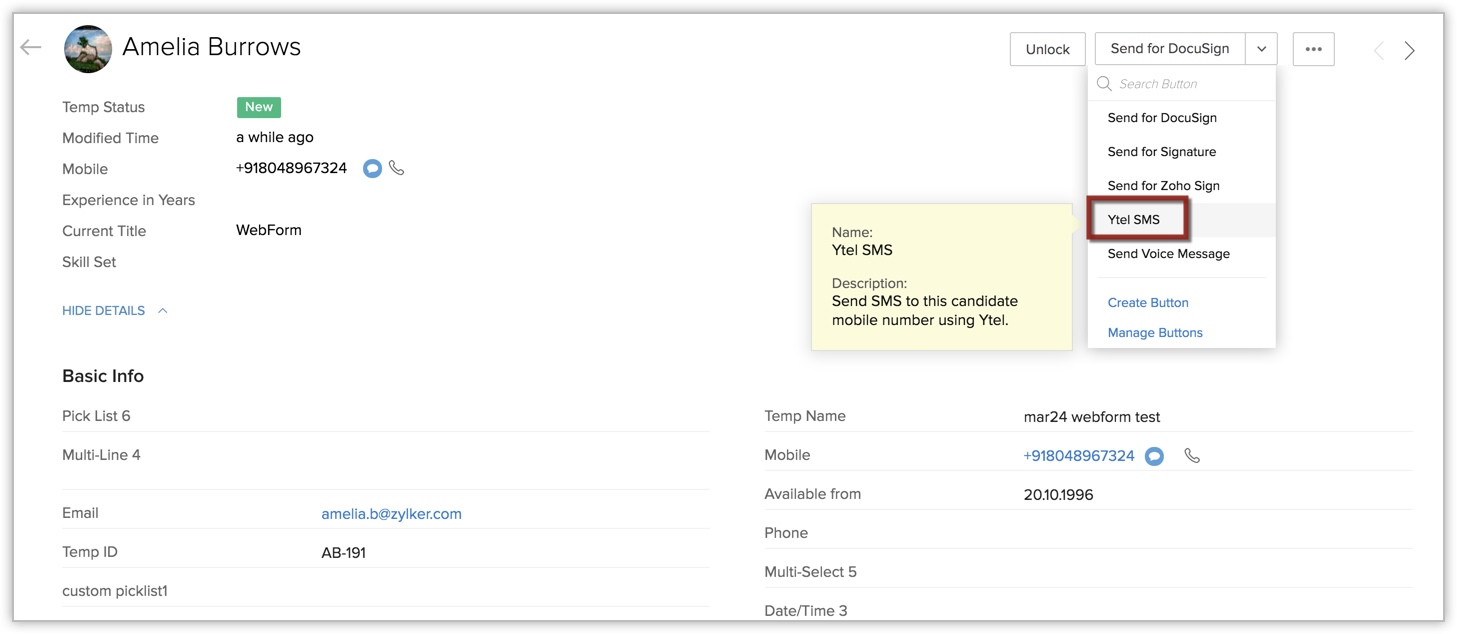Click phone call icon in header Mobile row

coord(397,168)
